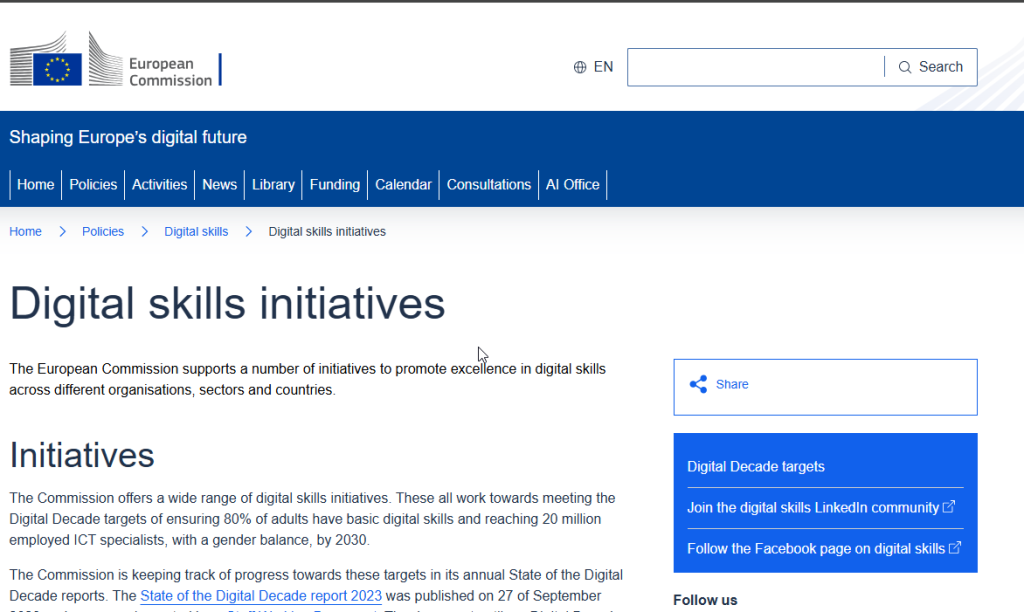The height and width of the screenshot is (612, 1024).
Task: Open State of the Digital Decade report 2023
Action: [260, 596]
